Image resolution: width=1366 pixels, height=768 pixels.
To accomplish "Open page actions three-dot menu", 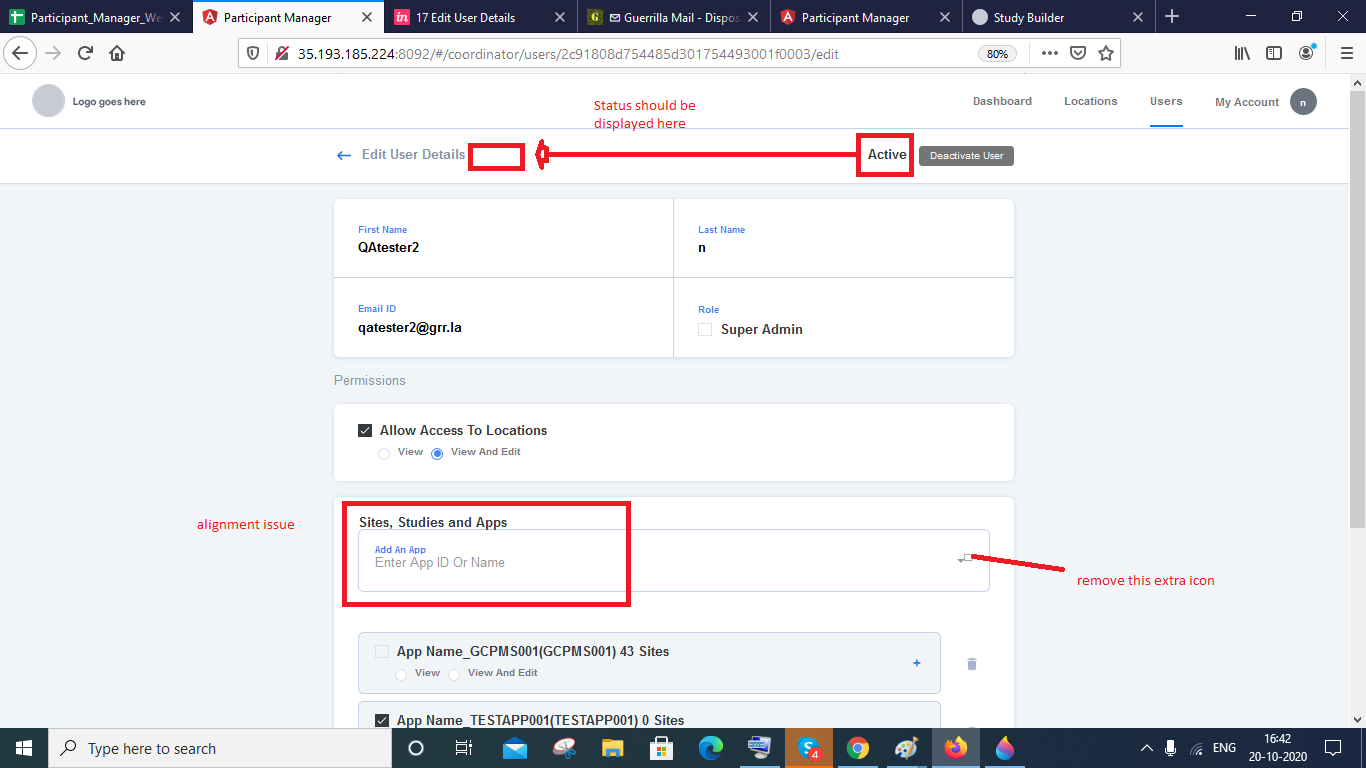I will point(1050,53).
